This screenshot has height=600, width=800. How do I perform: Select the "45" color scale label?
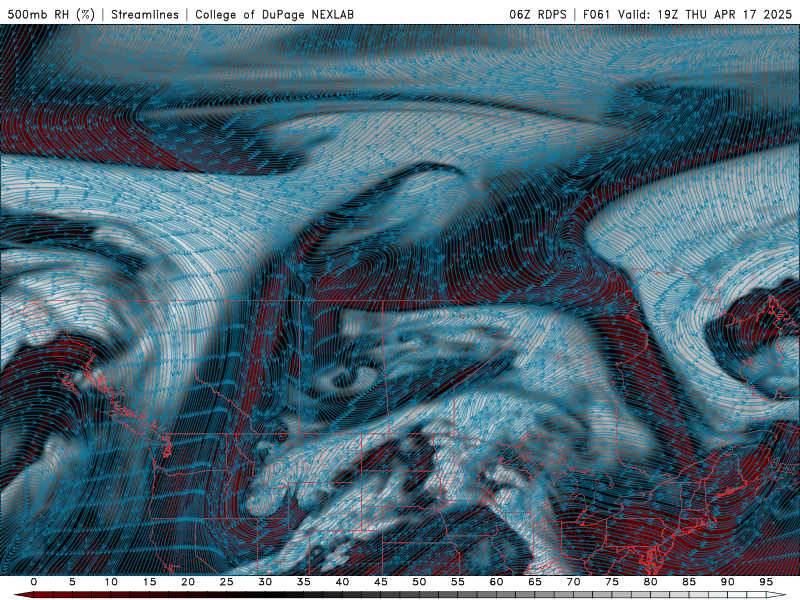point(381,582)
